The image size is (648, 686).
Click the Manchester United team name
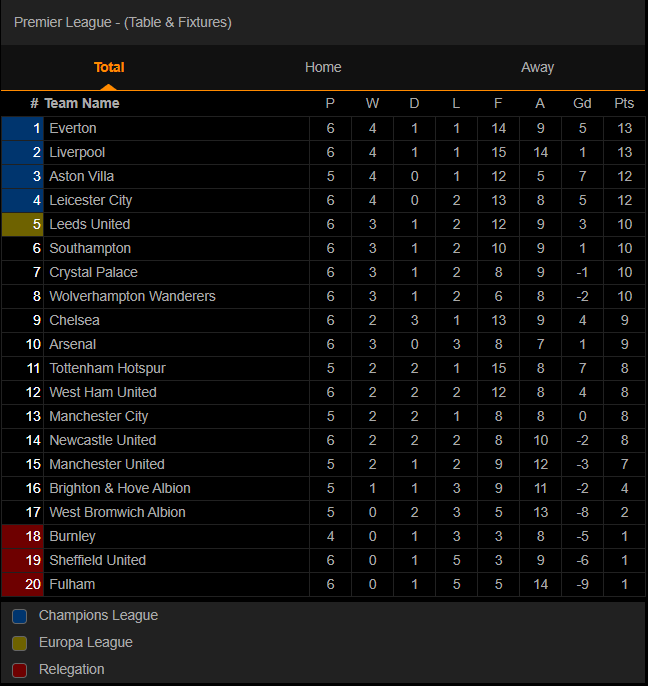click(107, 464)
